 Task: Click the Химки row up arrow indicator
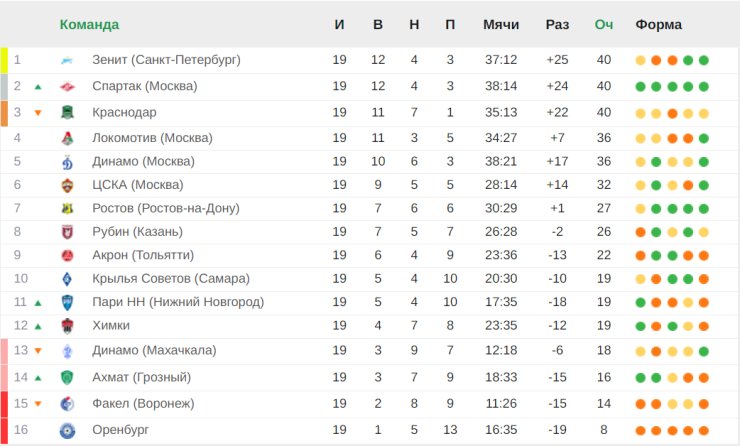tap(38, 326)
